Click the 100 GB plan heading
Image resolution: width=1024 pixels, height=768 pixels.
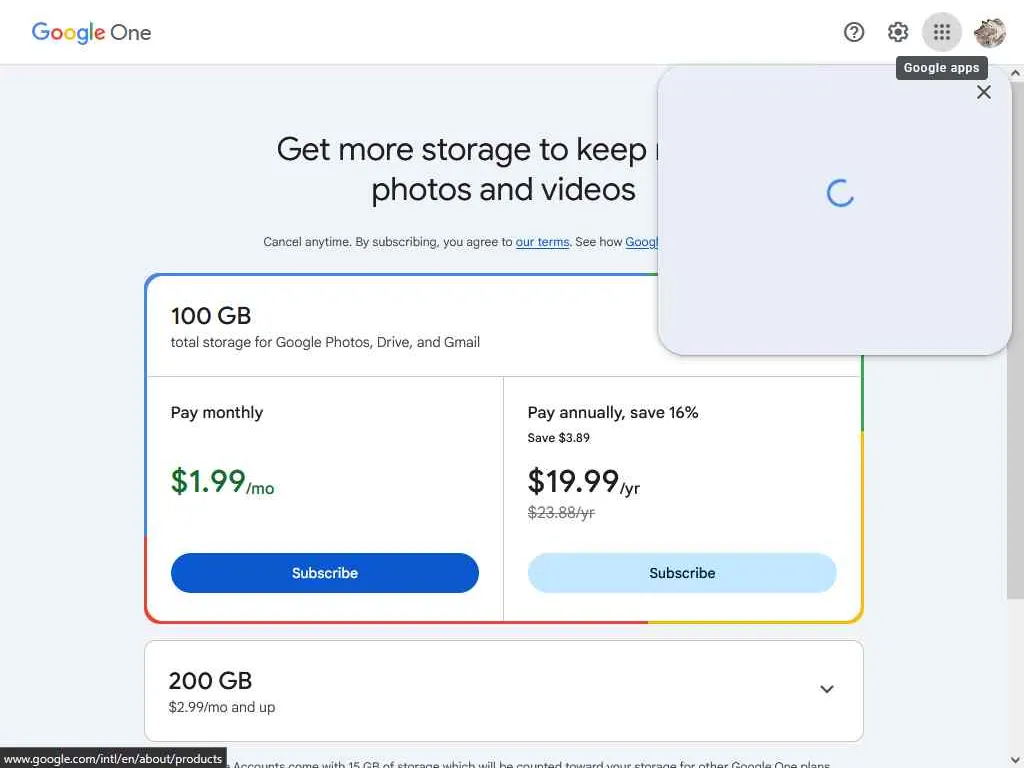(x=211, y=316)
